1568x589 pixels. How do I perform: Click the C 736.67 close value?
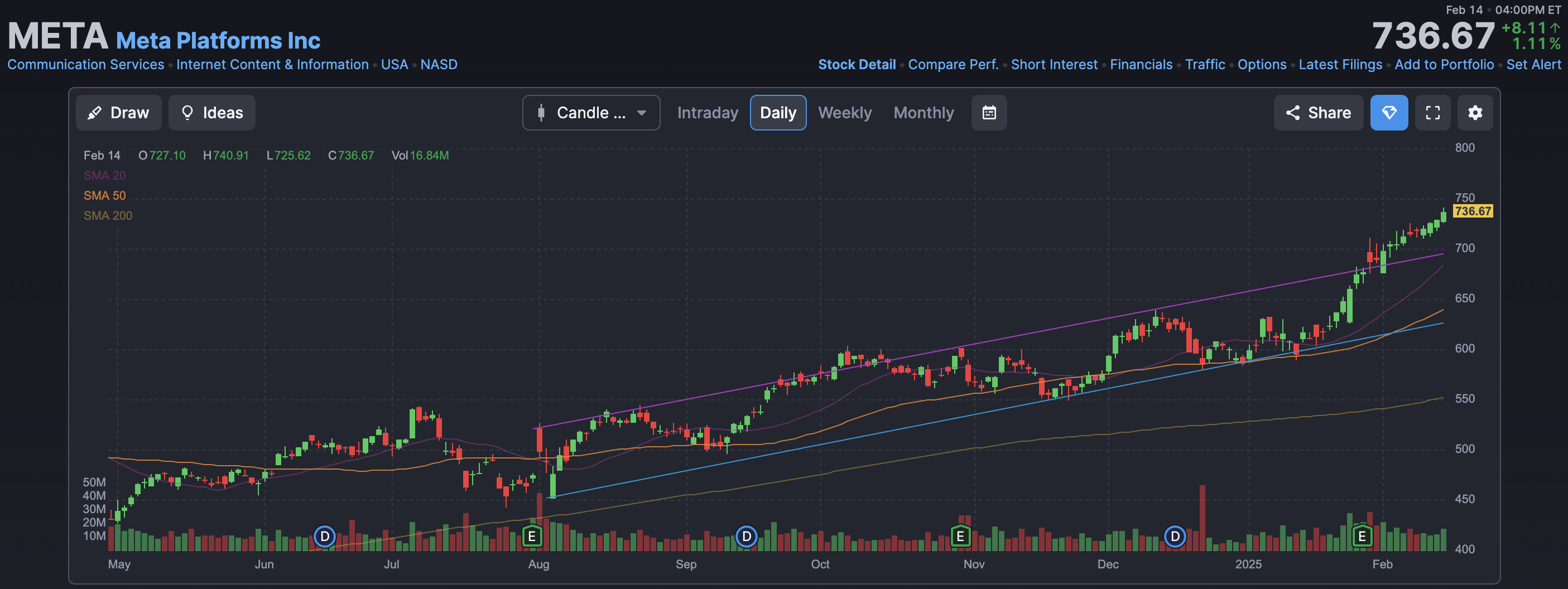(351, 155)
